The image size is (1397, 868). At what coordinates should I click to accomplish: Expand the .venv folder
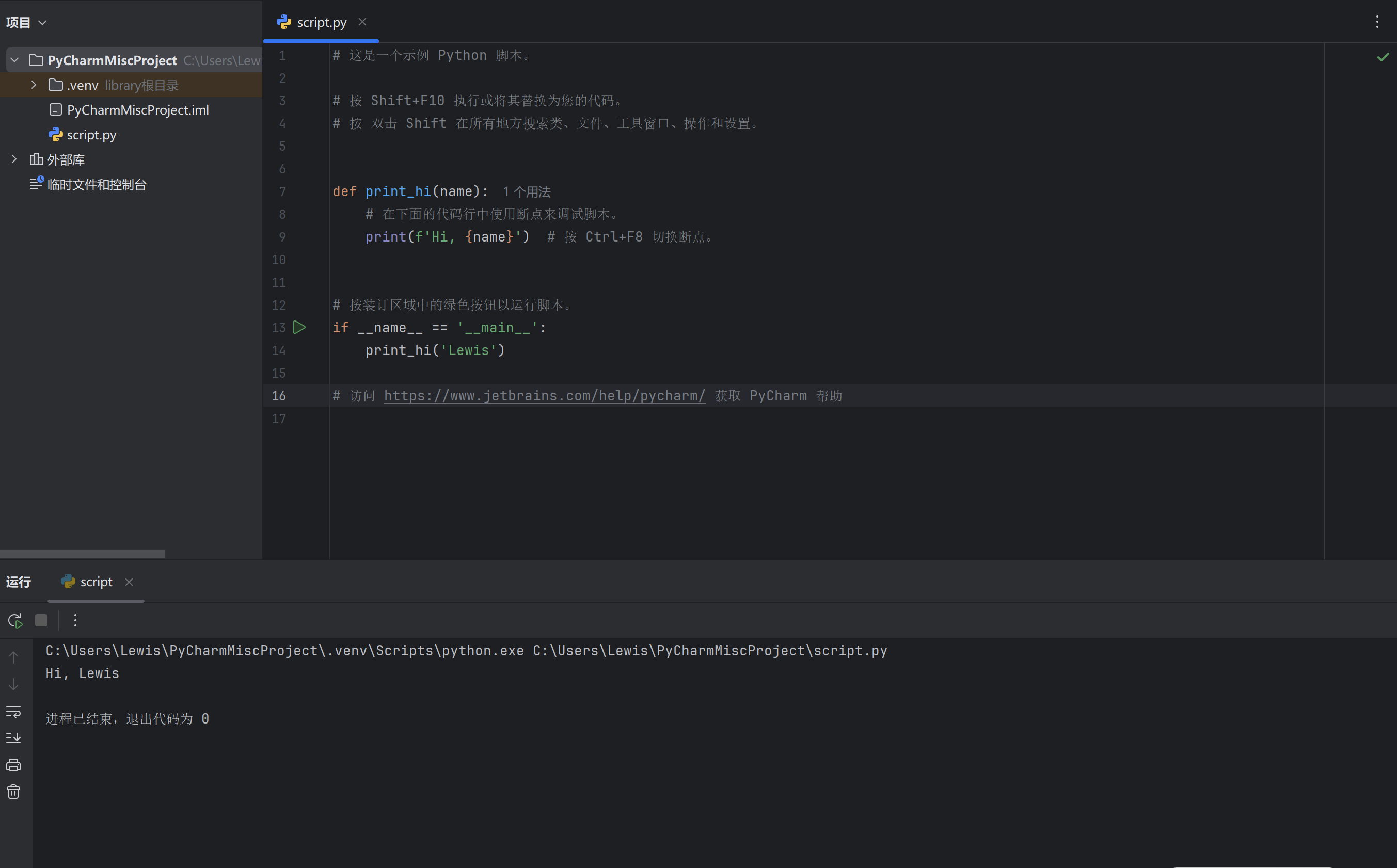click(34, 85)
